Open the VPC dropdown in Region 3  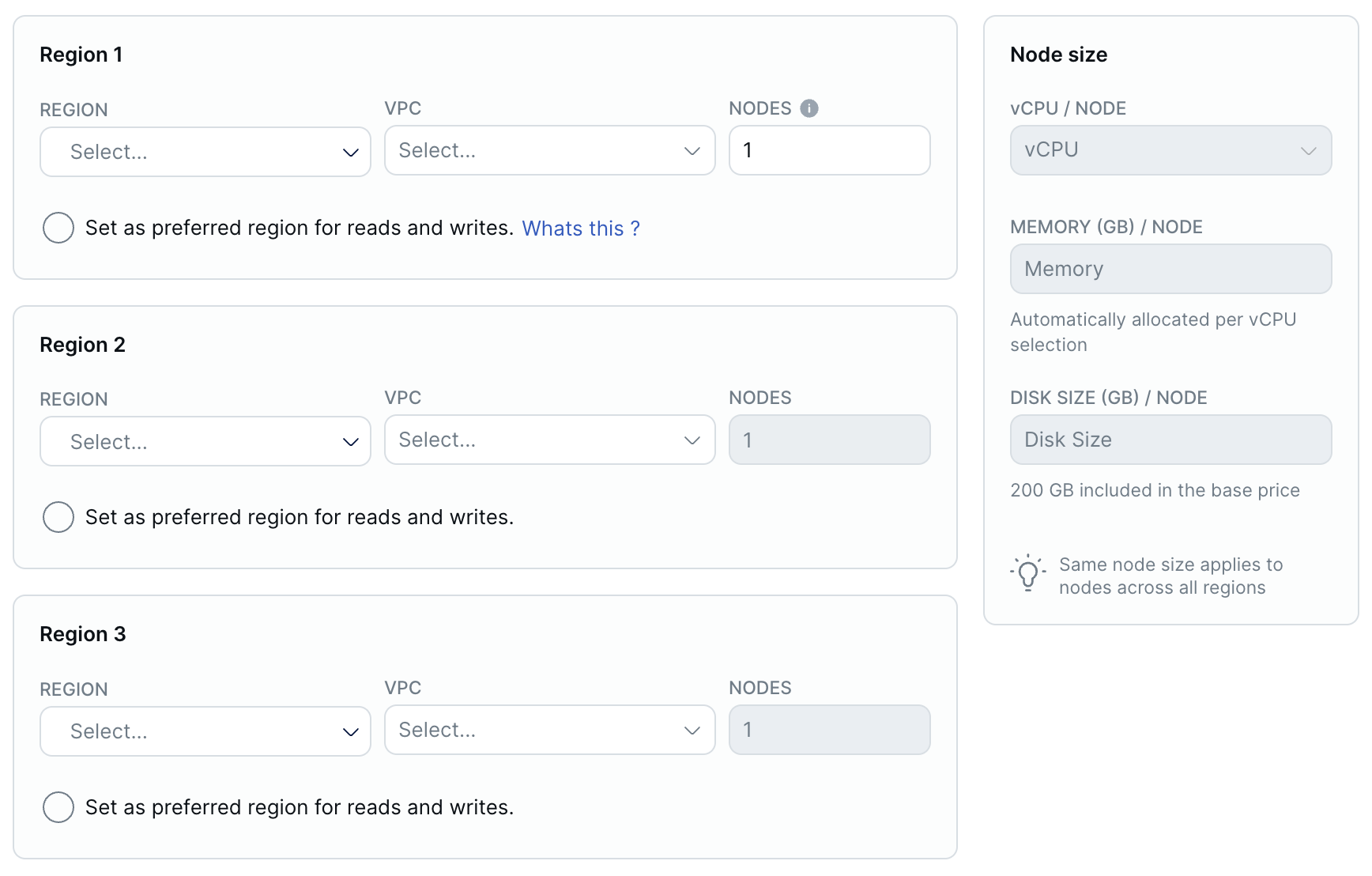click(549, 730)
